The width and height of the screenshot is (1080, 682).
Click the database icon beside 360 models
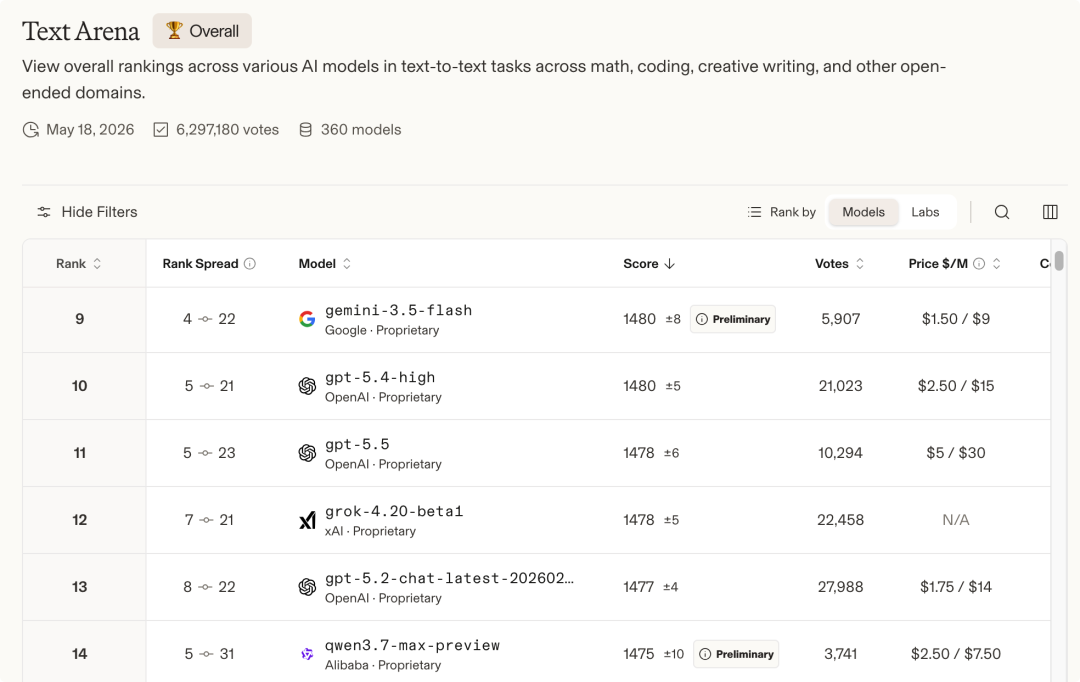[x=305, y=130]
